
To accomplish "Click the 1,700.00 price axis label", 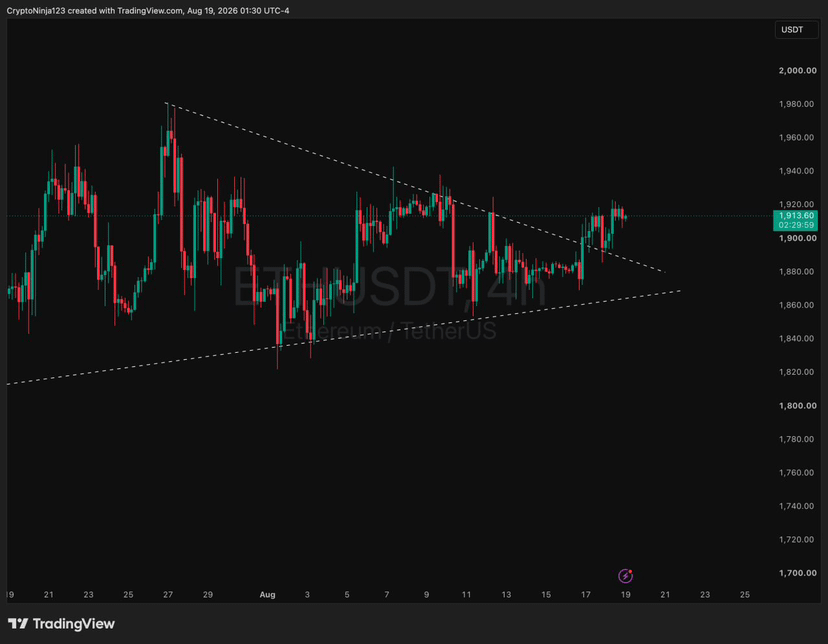I will [x=797, y=573].
